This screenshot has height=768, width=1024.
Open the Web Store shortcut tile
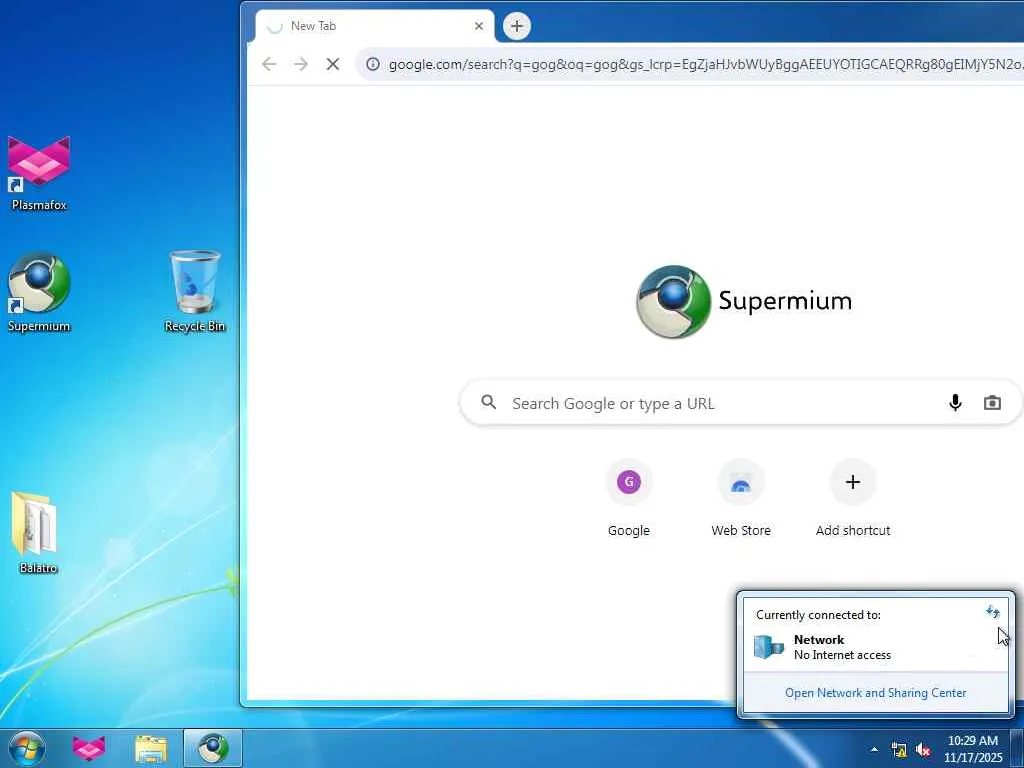[741, 500]
